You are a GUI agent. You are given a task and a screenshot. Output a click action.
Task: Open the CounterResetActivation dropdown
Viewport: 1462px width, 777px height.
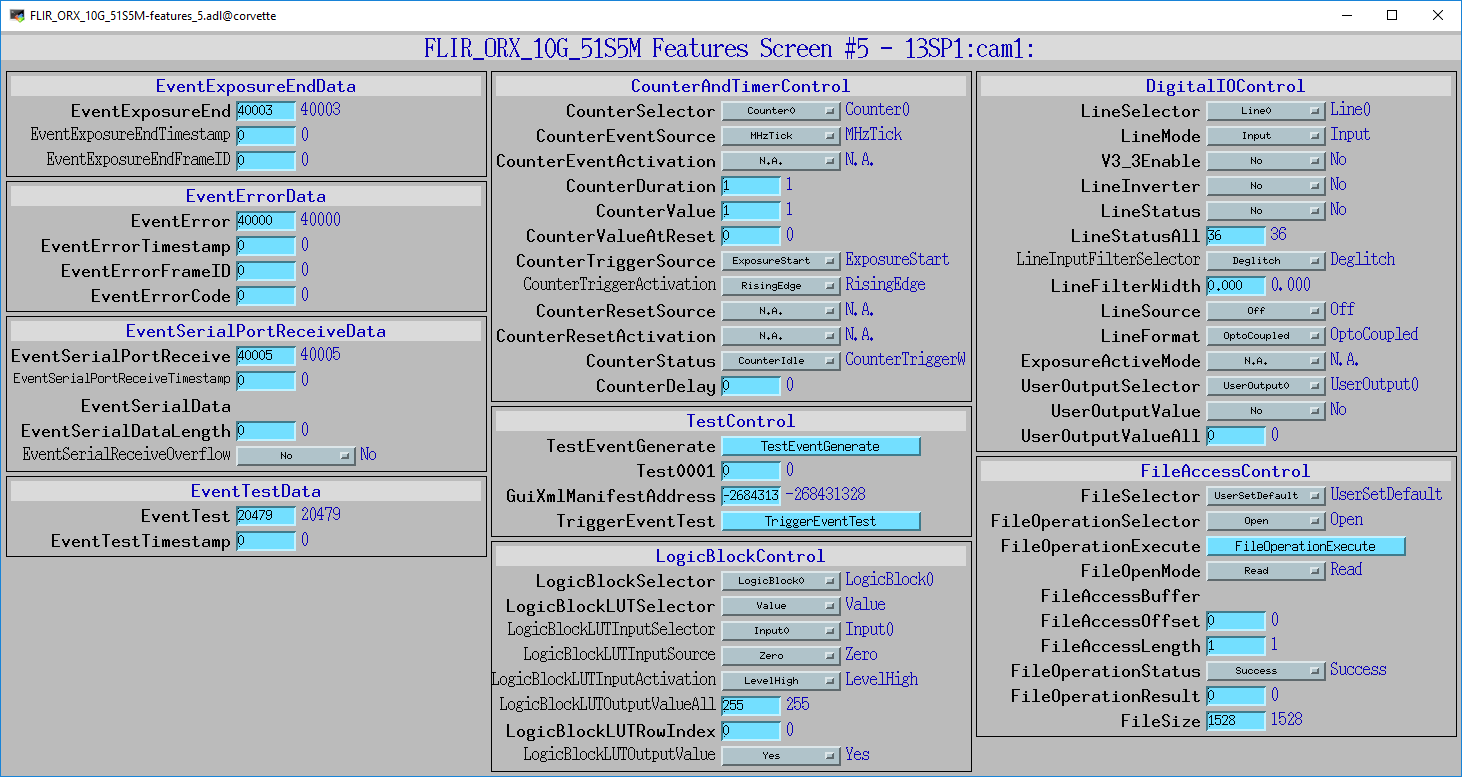[x=781, y=336]
